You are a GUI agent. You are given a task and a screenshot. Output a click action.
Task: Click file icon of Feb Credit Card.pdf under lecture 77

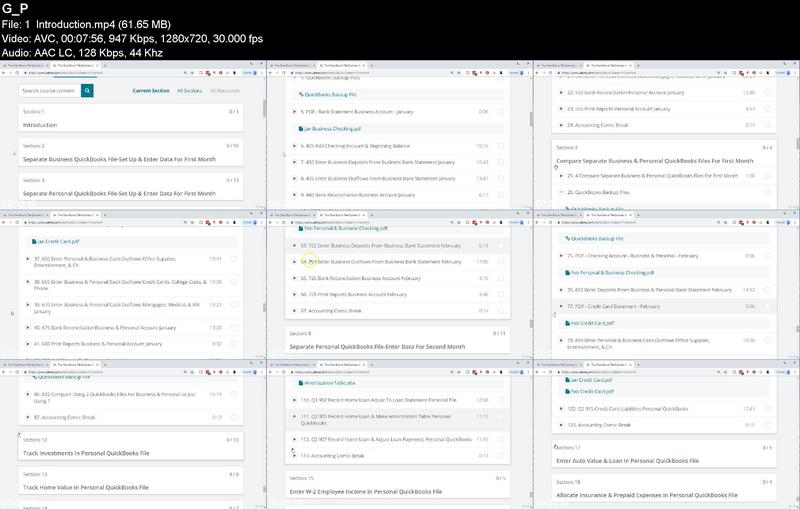(567, 323)
